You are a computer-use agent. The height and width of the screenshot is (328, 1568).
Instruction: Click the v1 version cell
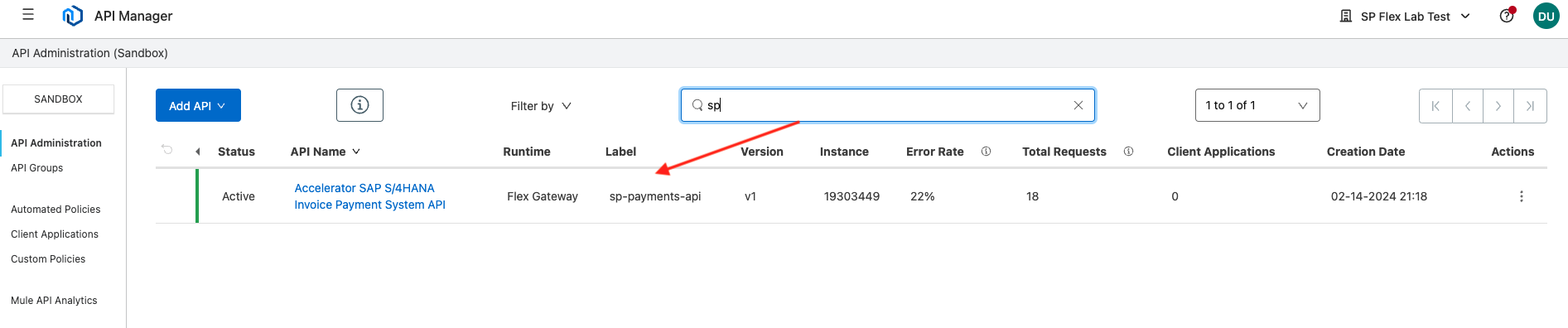tap(750, 196)
